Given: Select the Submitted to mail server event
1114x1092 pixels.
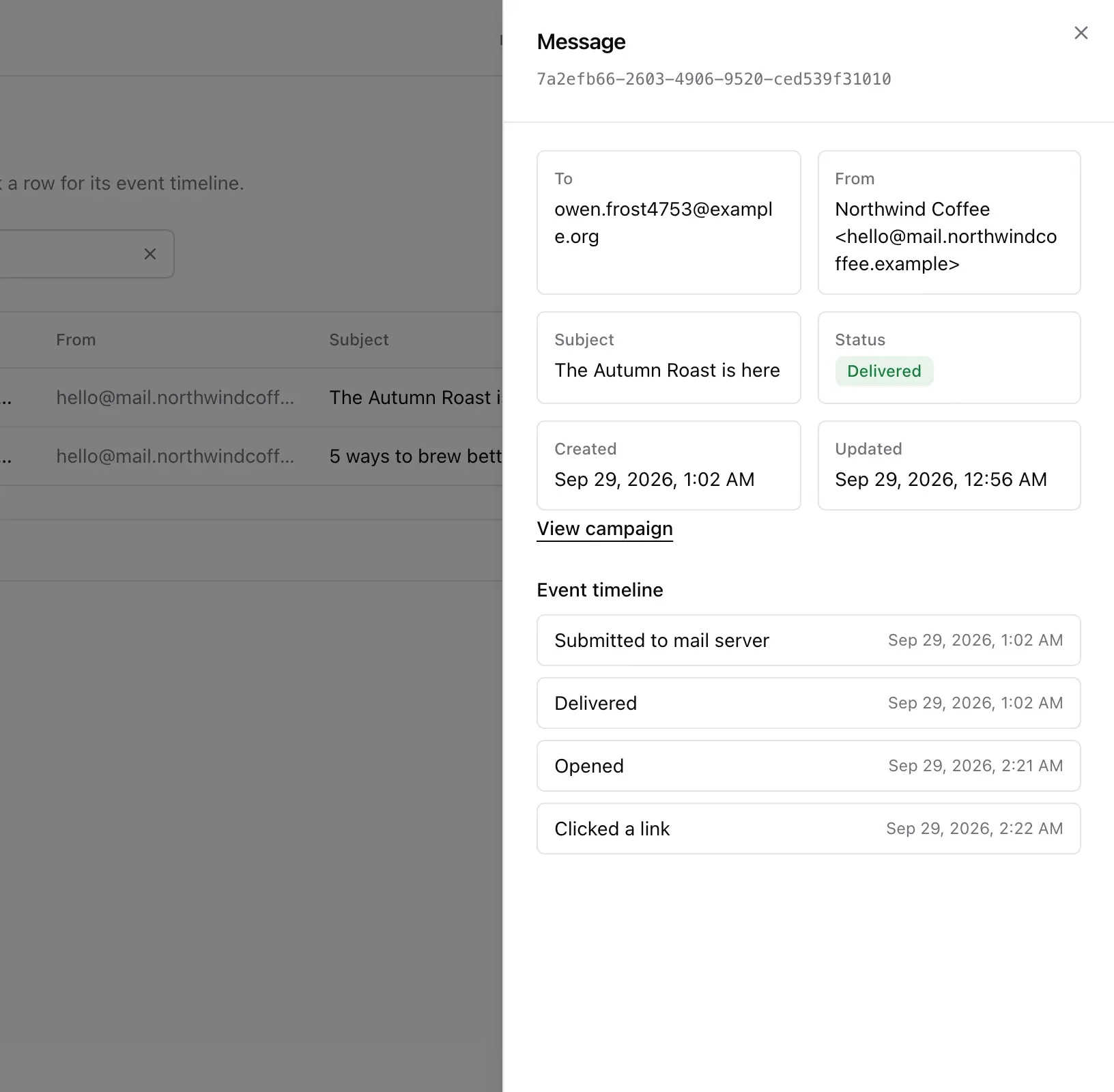Looking at the screenshot, I should coord(809,640).
